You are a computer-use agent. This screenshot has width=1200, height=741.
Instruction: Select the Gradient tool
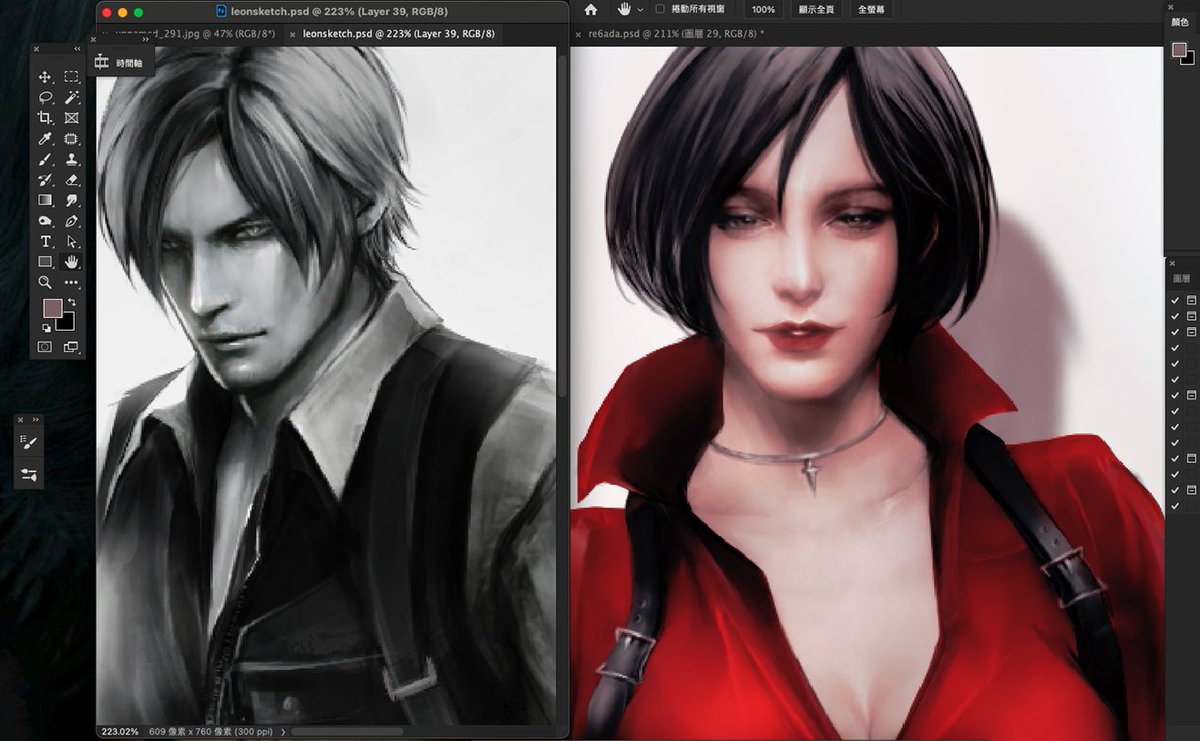(45, 201)
